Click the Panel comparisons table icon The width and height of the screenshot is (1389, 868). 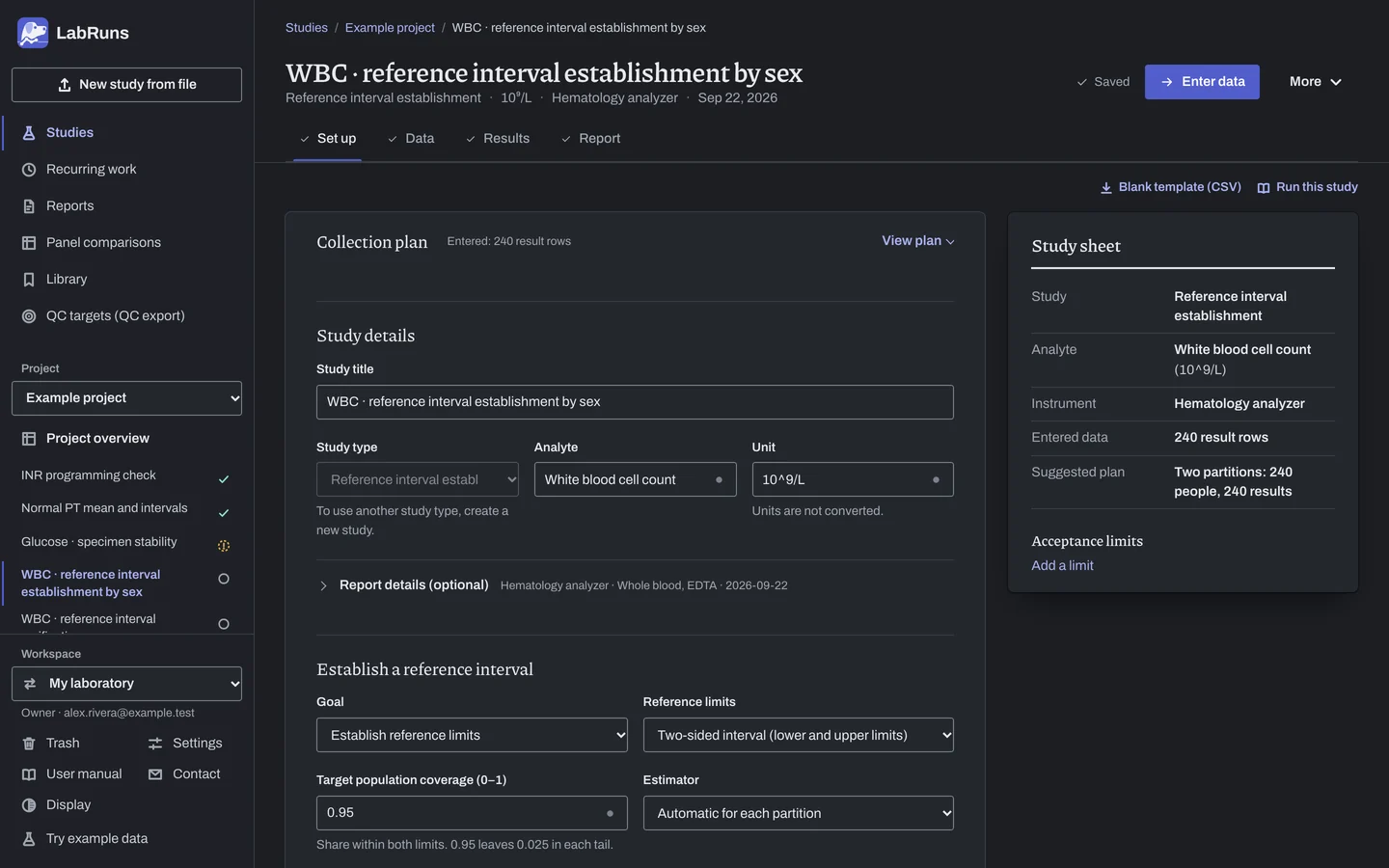[x=29, y=243]
